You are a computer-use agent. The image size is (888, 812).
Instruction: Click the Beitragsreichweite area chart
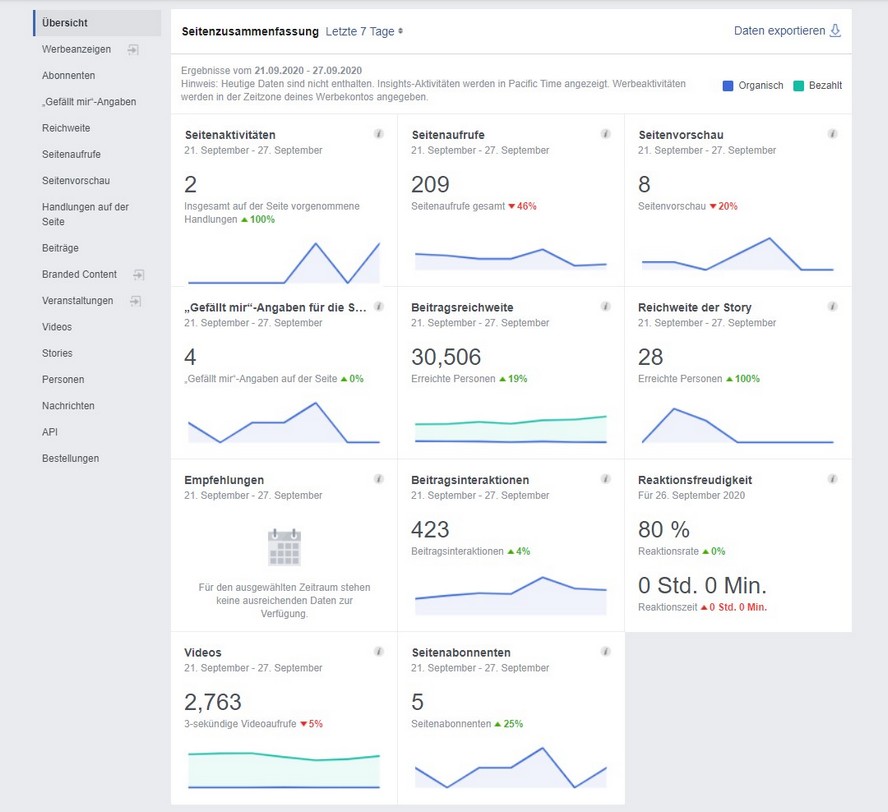511,429
